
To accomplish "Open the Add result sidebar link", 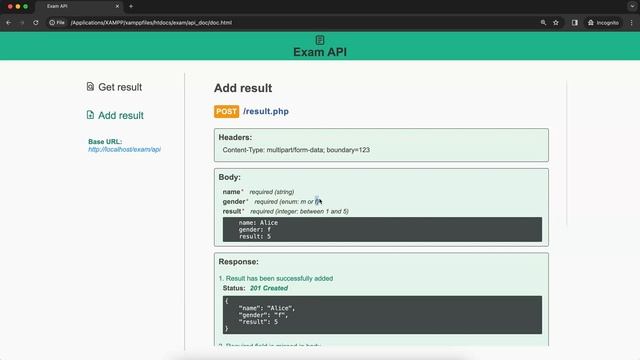I will click(121, 116).
